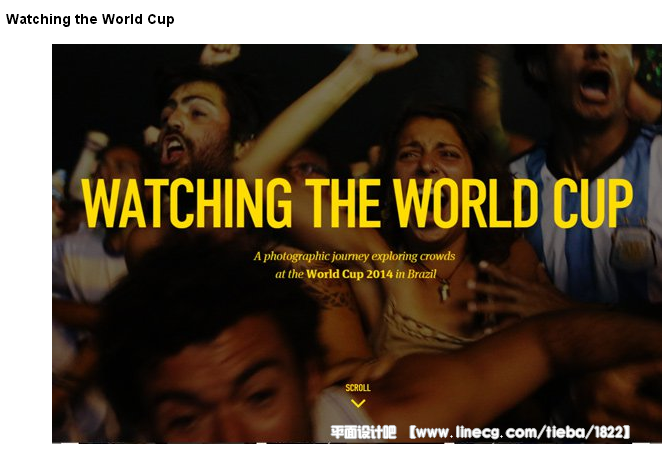Open the black "Watching the World Cup" page heading
Image resolution: width=664 pixels, height=449 pixels.
click(90, 19)
